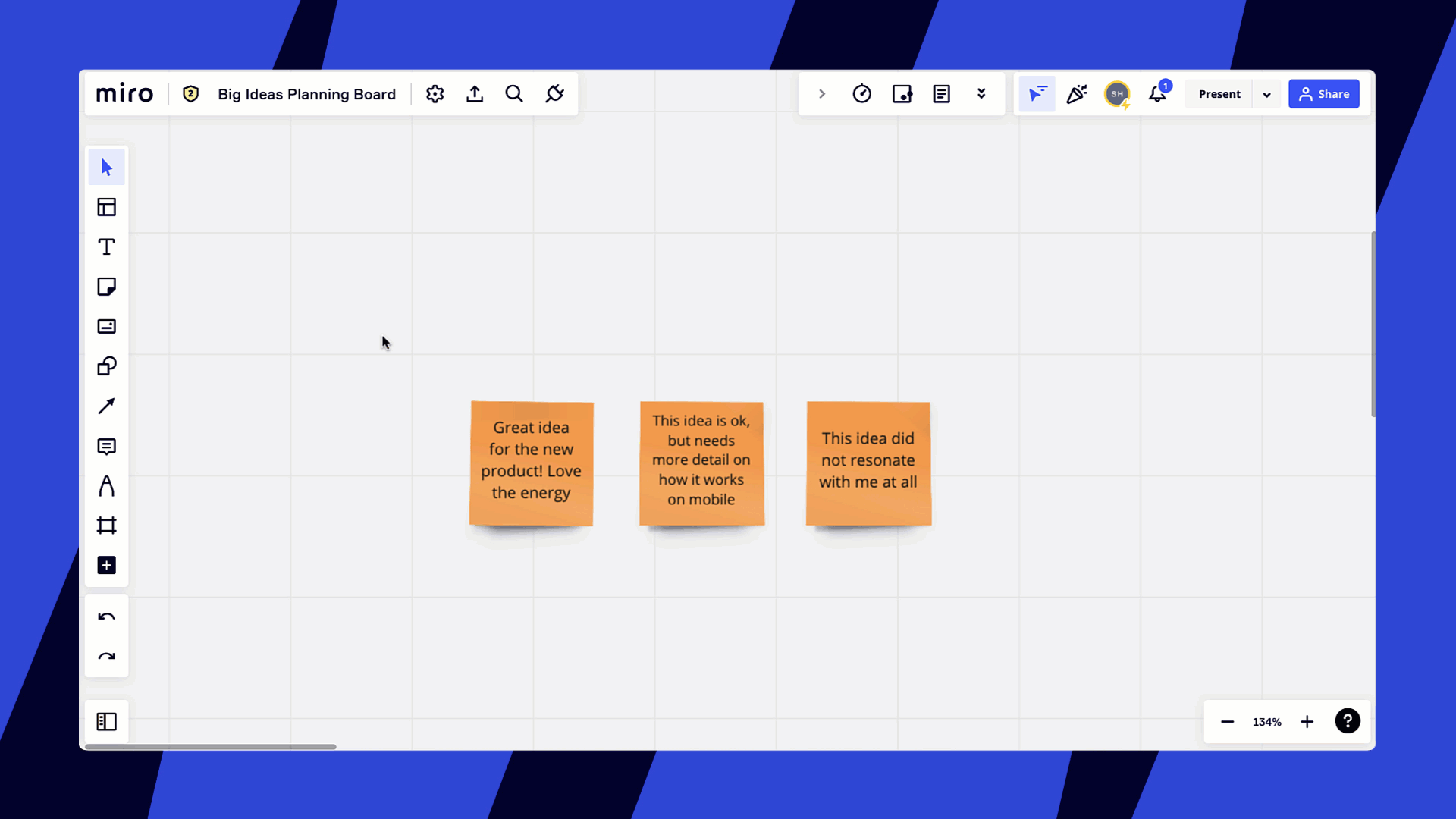Open the help question mark

click(1348, 721)
